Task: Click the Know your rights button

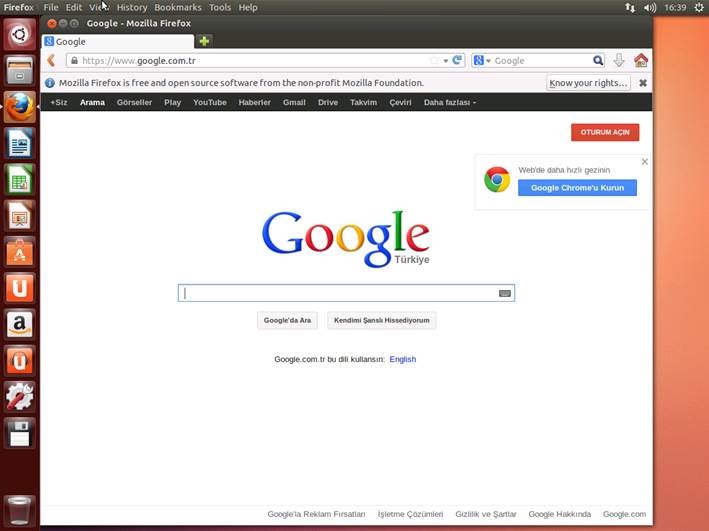Action: pyautogui.click(x=588, y=83)
